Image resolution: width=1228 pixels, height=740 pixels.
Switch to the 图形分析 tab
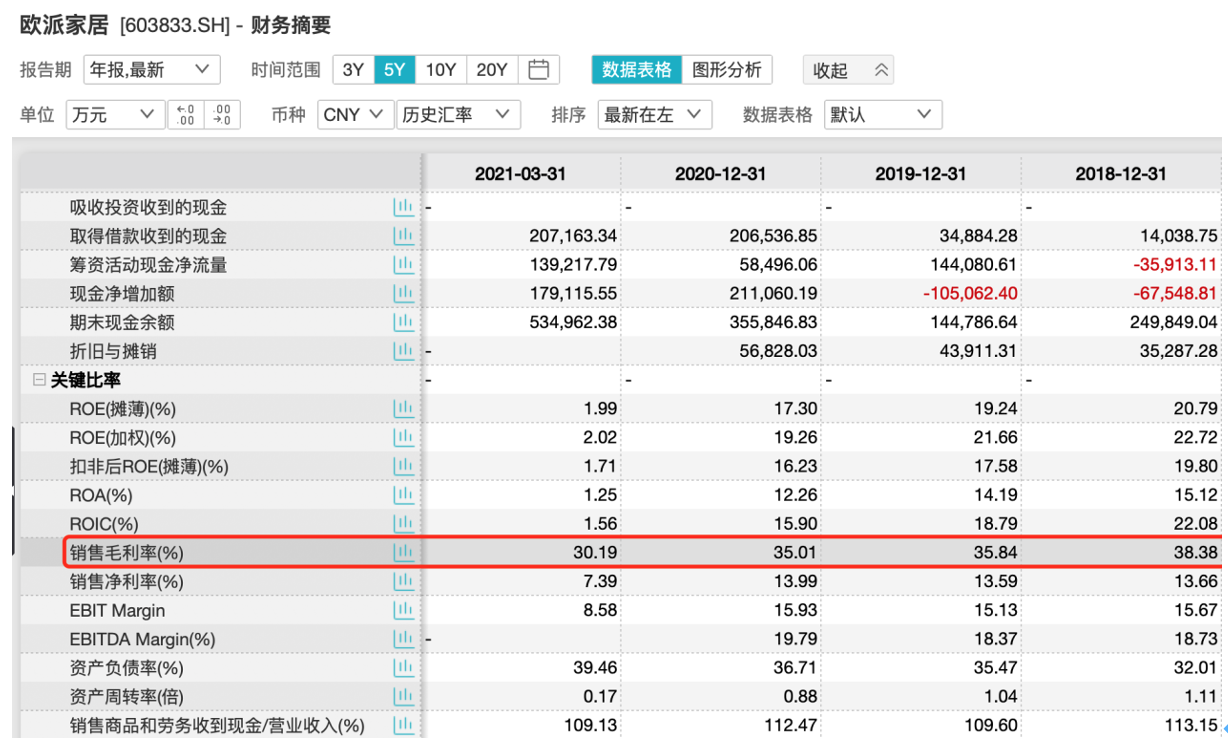click(x=727, y=70)
